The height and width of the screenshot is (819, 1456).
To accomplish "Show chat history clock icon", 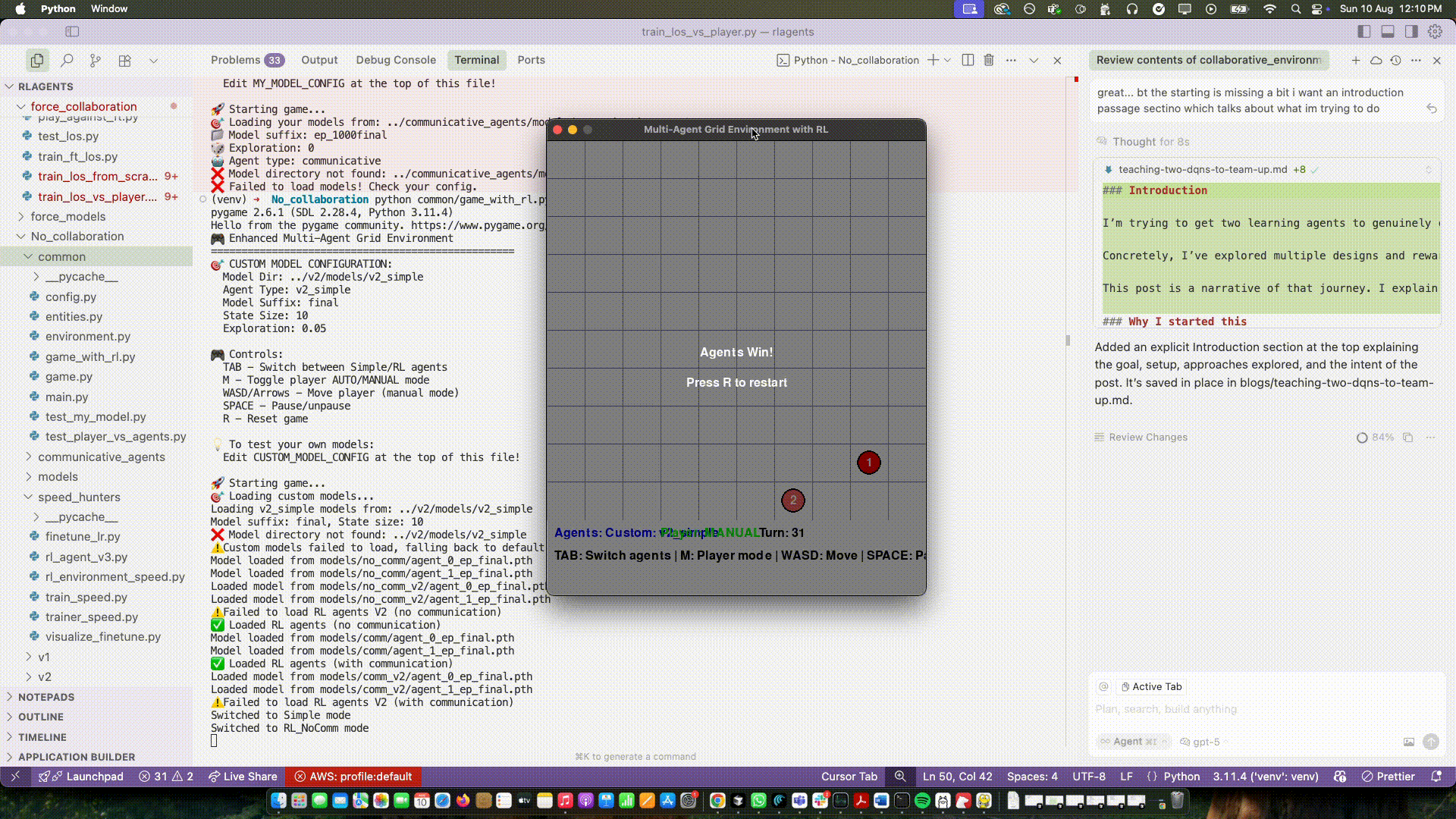I will (x=1395, y=60).
